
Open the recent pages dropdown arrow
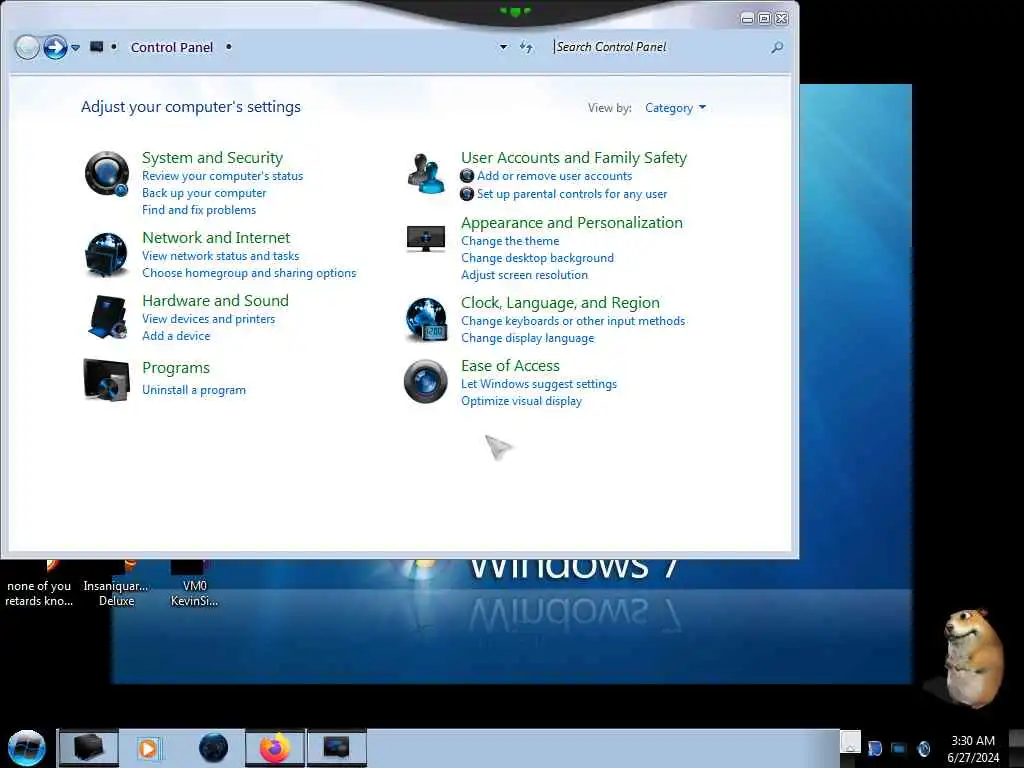tap(76, 47)
